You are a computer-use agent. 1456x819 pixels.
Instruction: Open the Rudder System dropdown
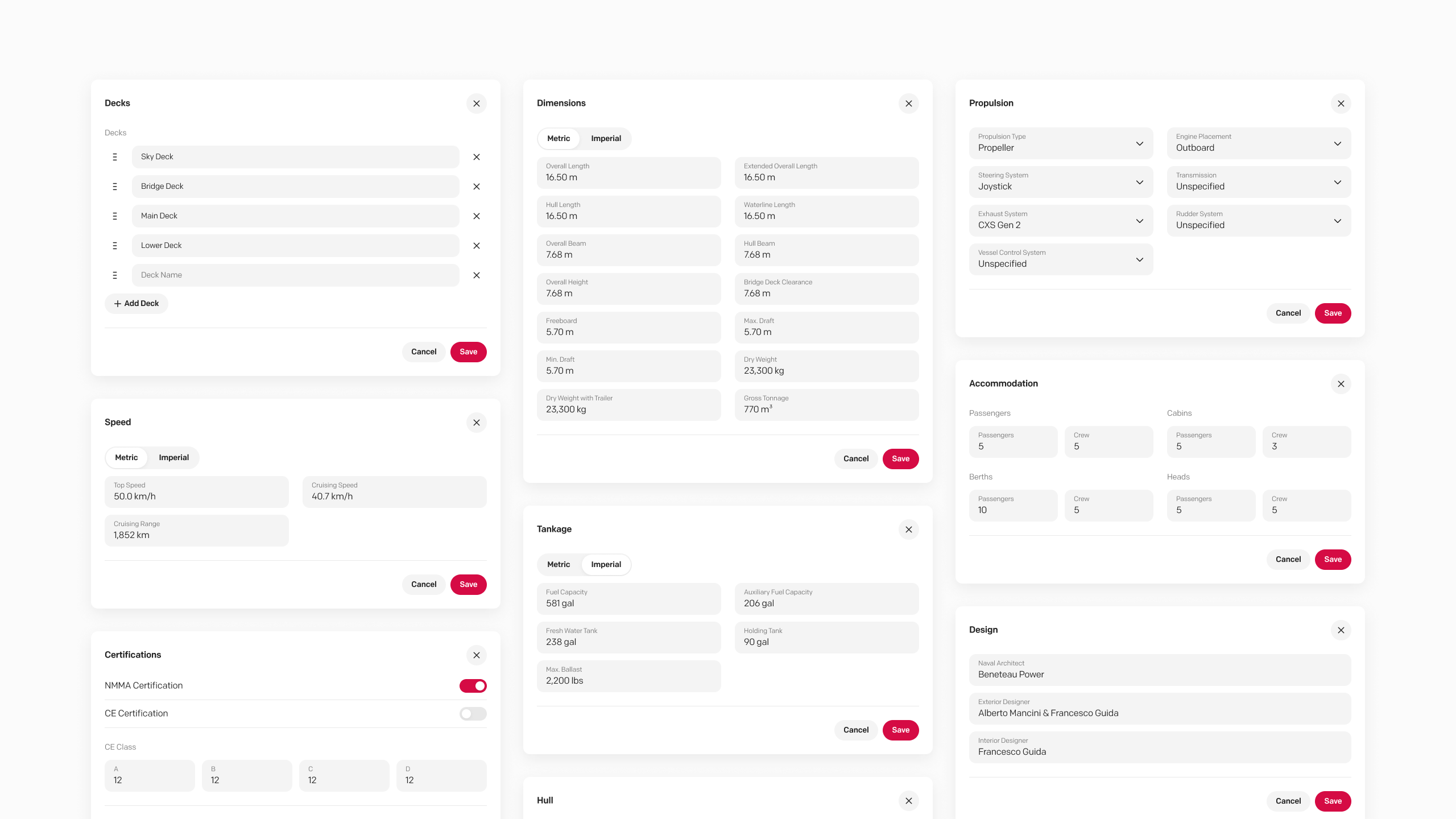tap(1259, 221)
